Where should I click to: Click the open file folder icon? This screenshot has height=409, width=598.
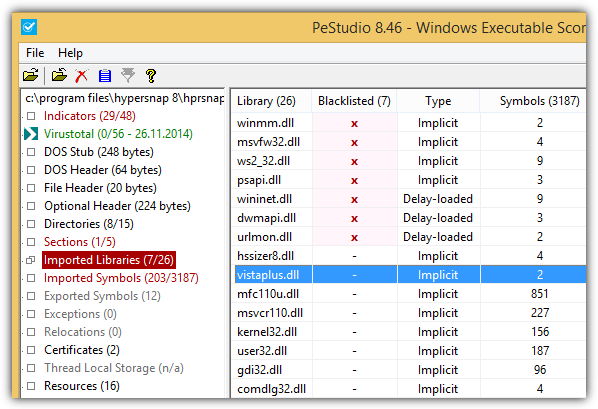click(31, 75)
